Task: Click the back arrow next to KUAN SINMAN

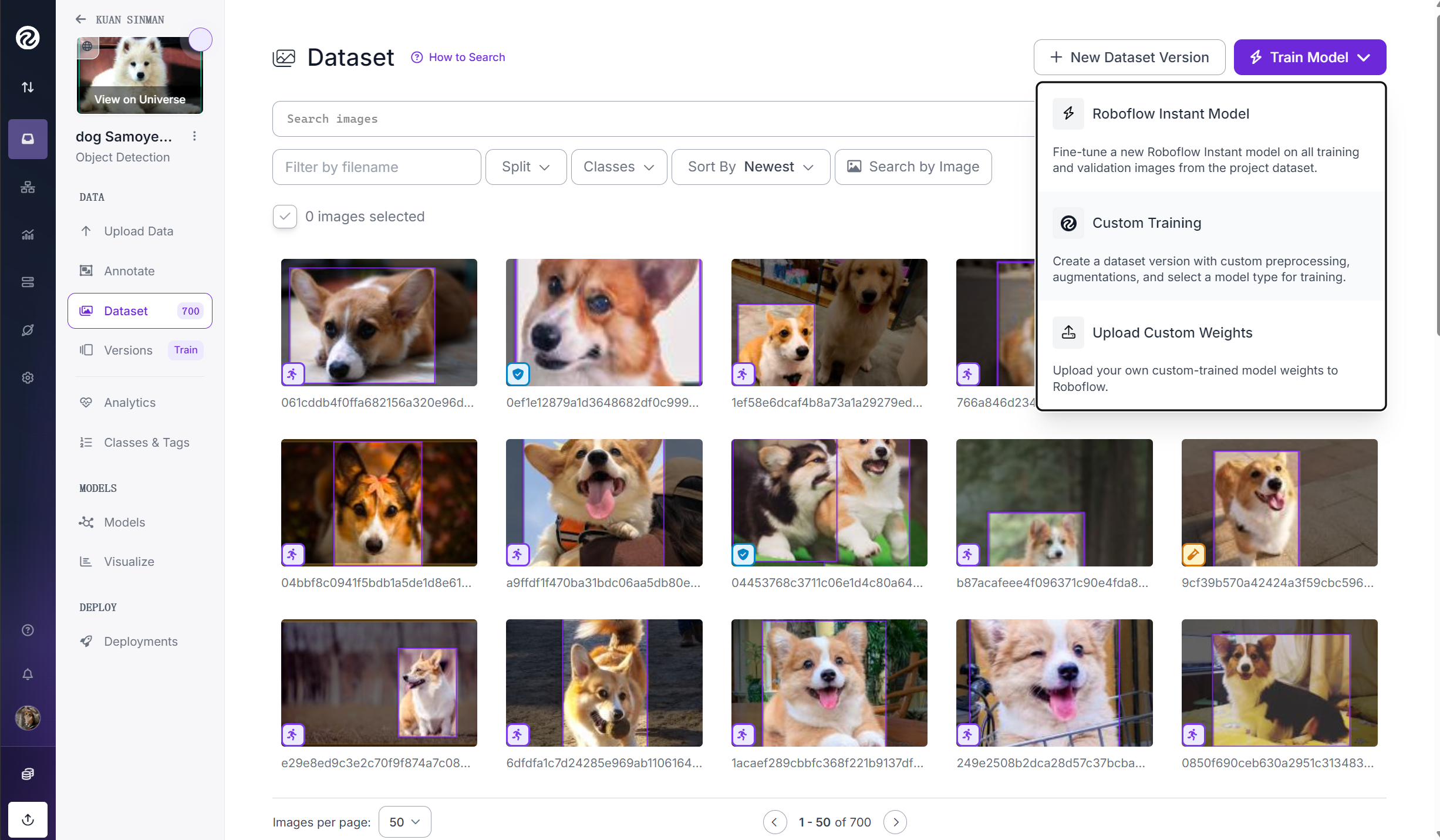Action: [81, 19]
